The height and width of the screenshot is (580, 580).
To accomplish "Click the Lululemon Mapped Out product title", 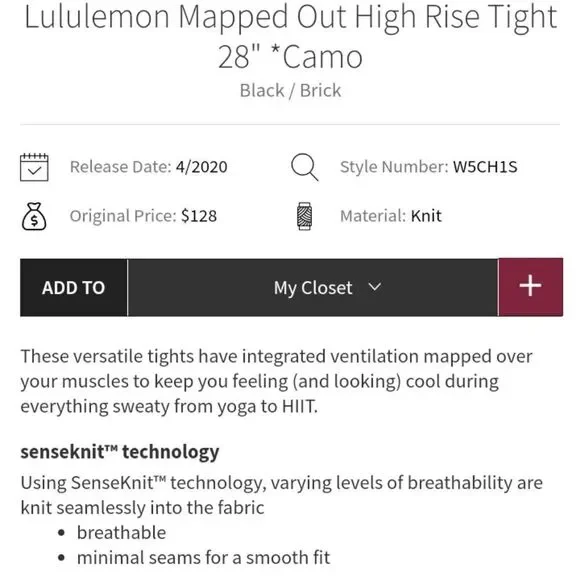I will click(x=290, y=36).
